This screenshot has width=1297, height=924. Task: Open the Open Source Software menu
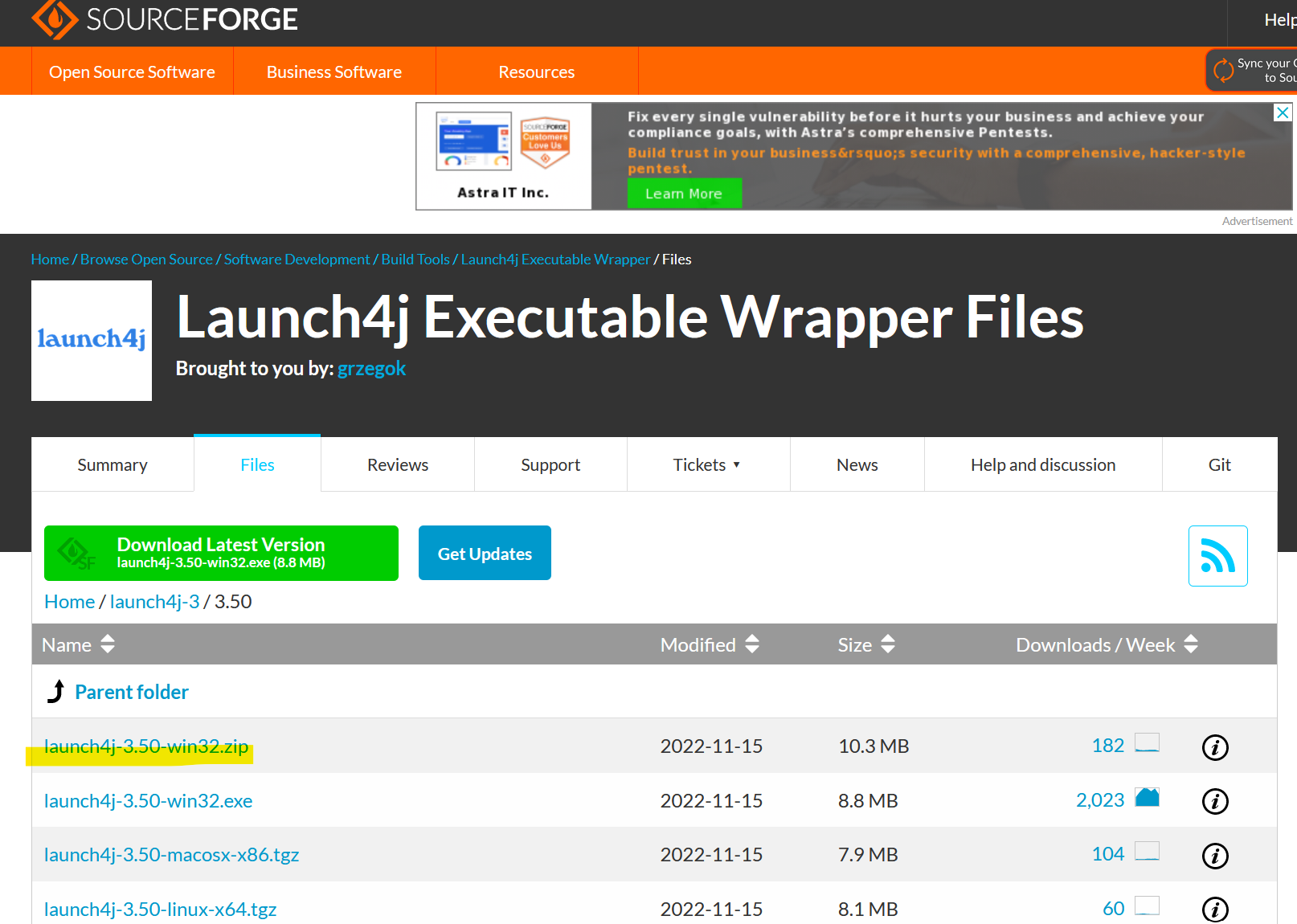point(132,72)
